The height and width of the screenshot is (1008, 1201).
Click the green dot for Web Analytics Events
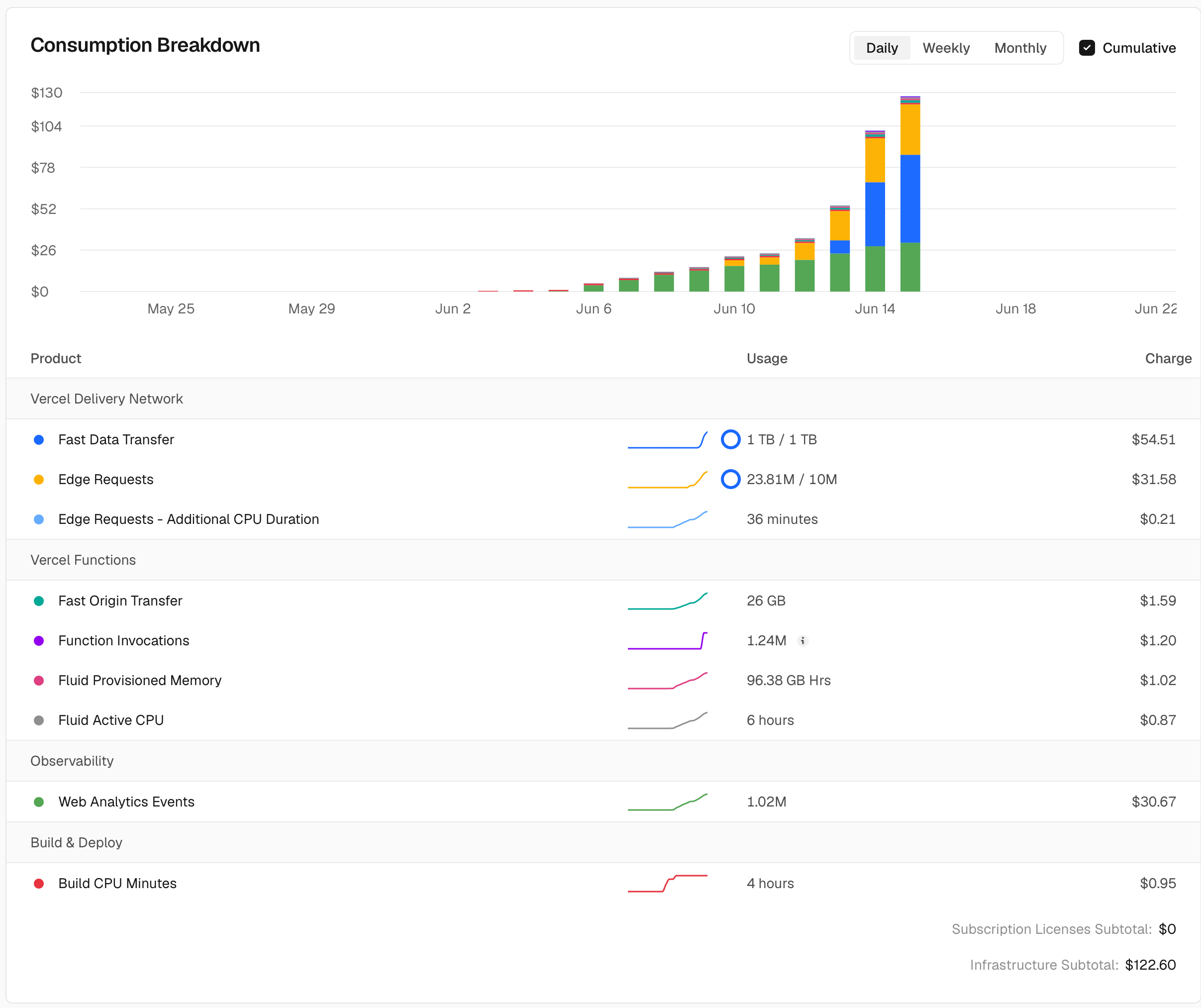tap(39, 802)
